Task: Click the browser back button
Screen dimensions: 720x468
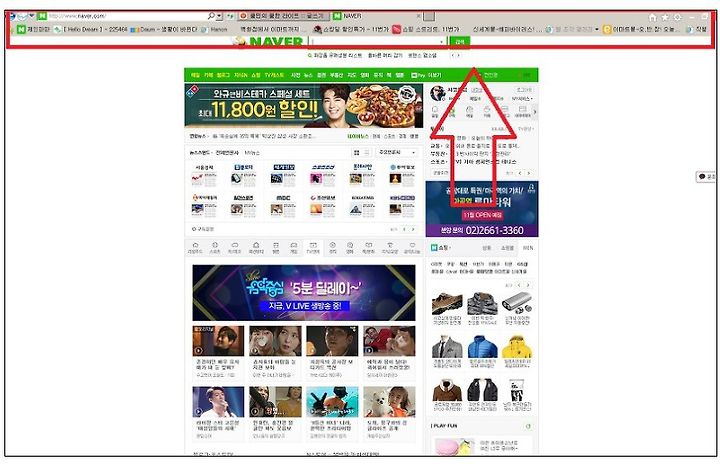Action: pos(11,16)
